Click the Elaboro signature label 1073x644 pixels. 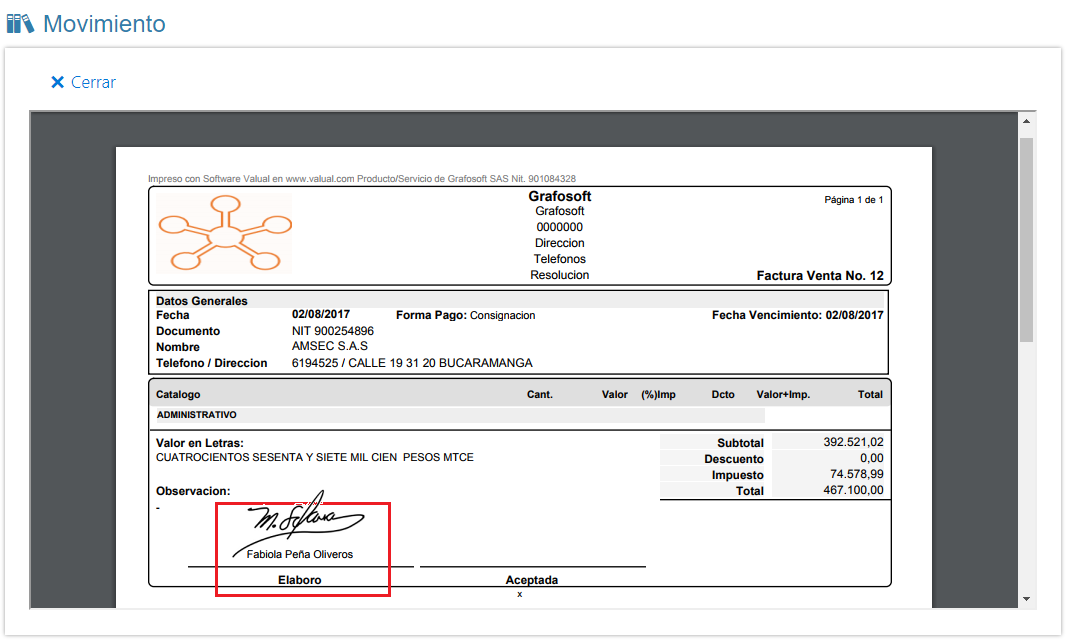pos(300,580)
